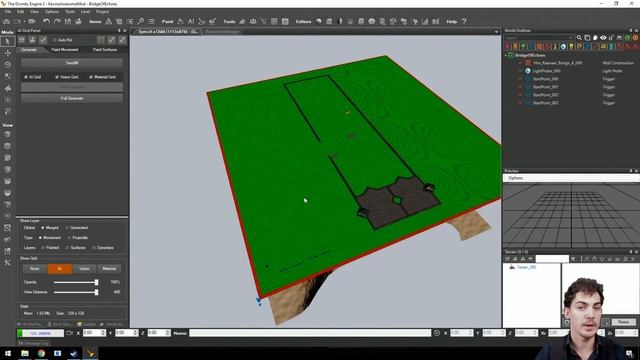Viewport: 640px width, 360px height.
Task: Click the question mark help icon
Action: coord(464,21)
